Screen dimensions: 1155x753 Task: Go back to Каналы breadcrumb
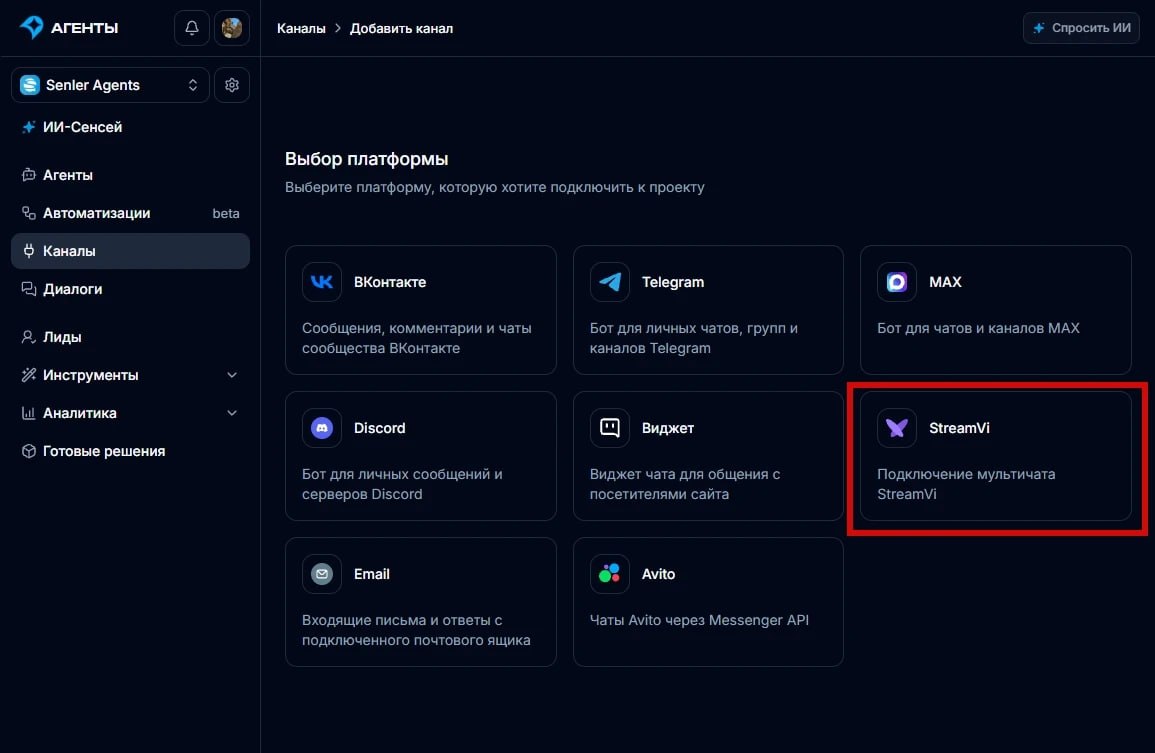pyautogui.click(x=301, y=28)
